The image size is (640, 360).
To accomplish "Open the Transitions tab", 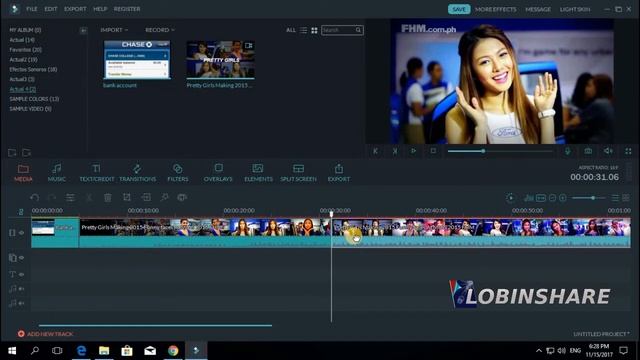I will (138, 173).
